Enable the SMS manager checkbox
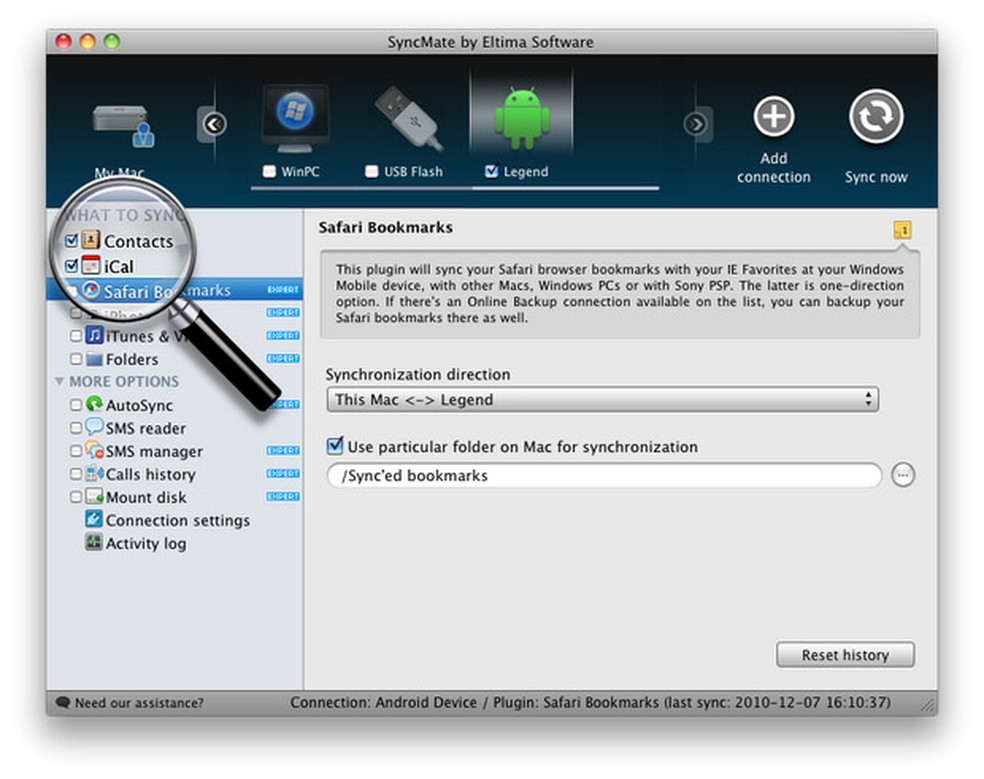Image resolution: width=984 pixels, height=779 pixels. tap(76, 451)
